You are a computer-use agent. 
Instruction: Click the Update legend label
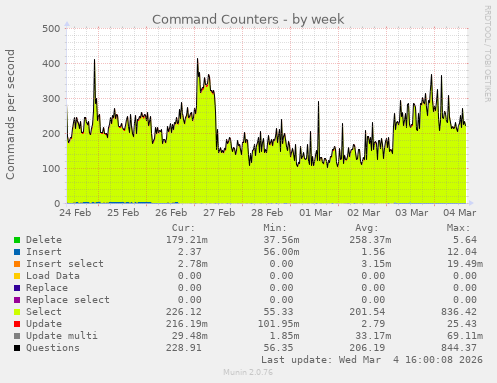pos(44,324)
